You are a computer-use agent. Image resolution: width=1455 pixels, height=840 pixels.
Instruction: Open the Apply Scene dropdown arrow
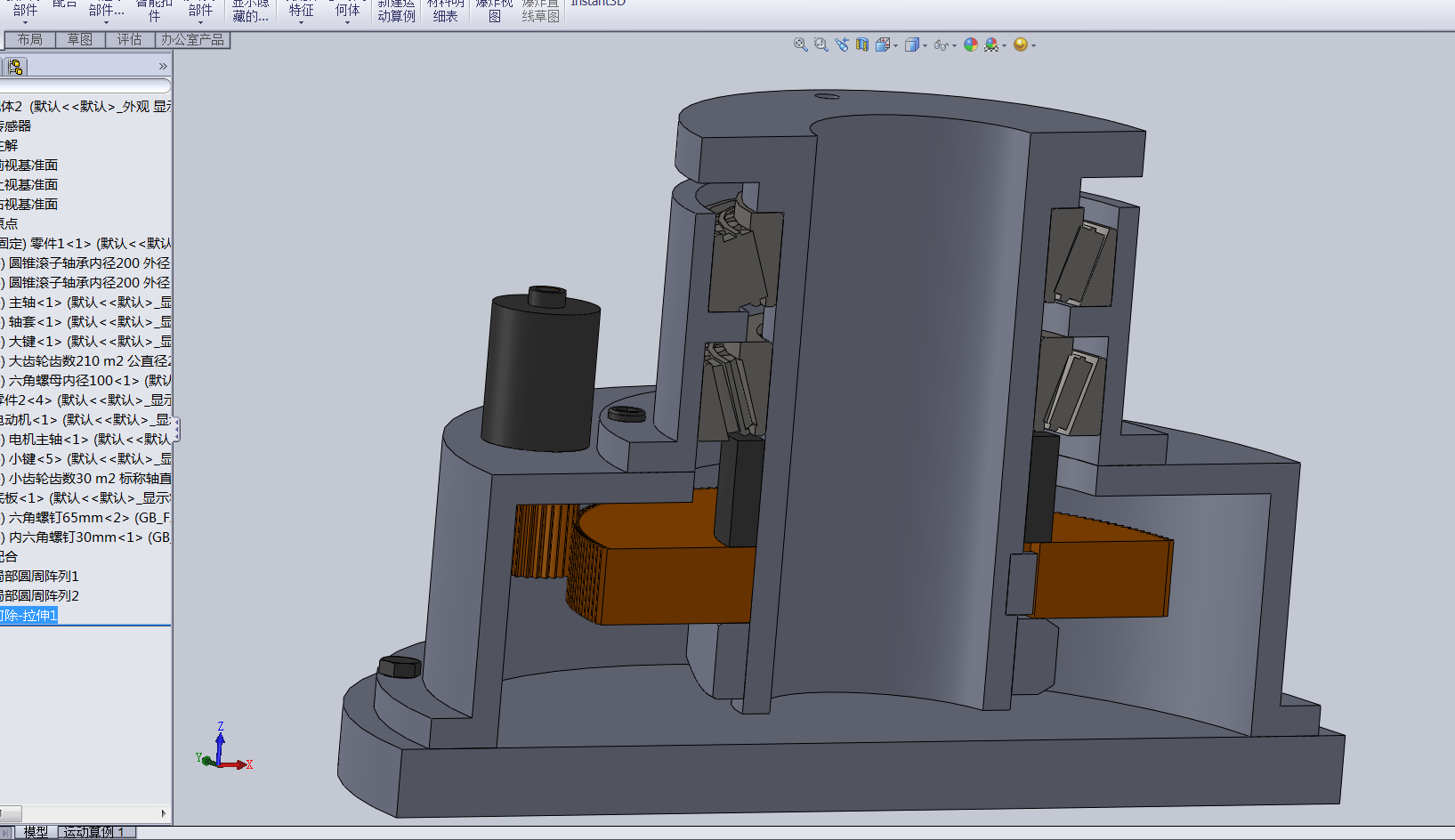click(1005, 45)
